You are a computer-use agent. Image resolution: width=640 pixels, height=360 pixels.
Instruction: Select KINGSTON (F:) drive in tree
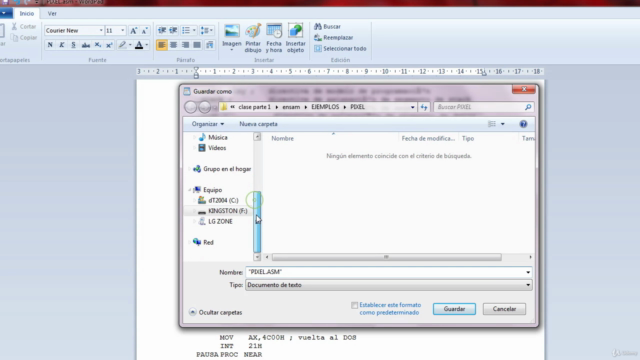[x=228, y=211]
